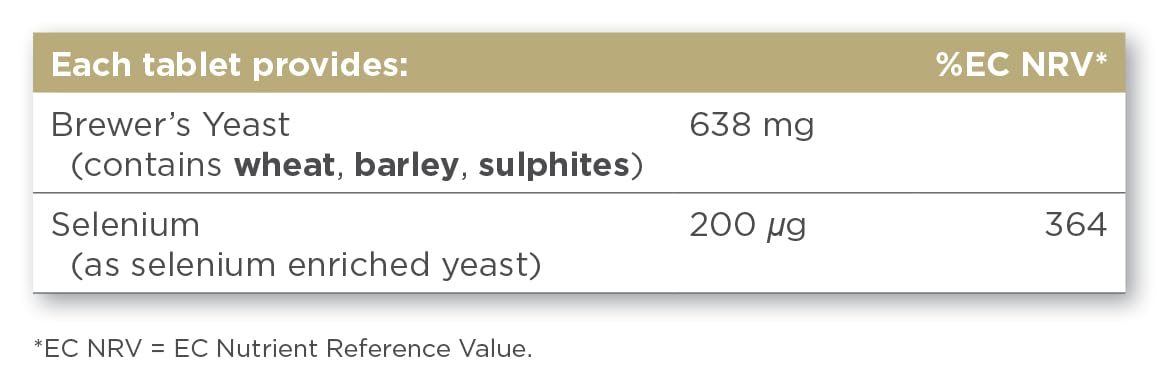Click the gold table header bar

(579, 64)
